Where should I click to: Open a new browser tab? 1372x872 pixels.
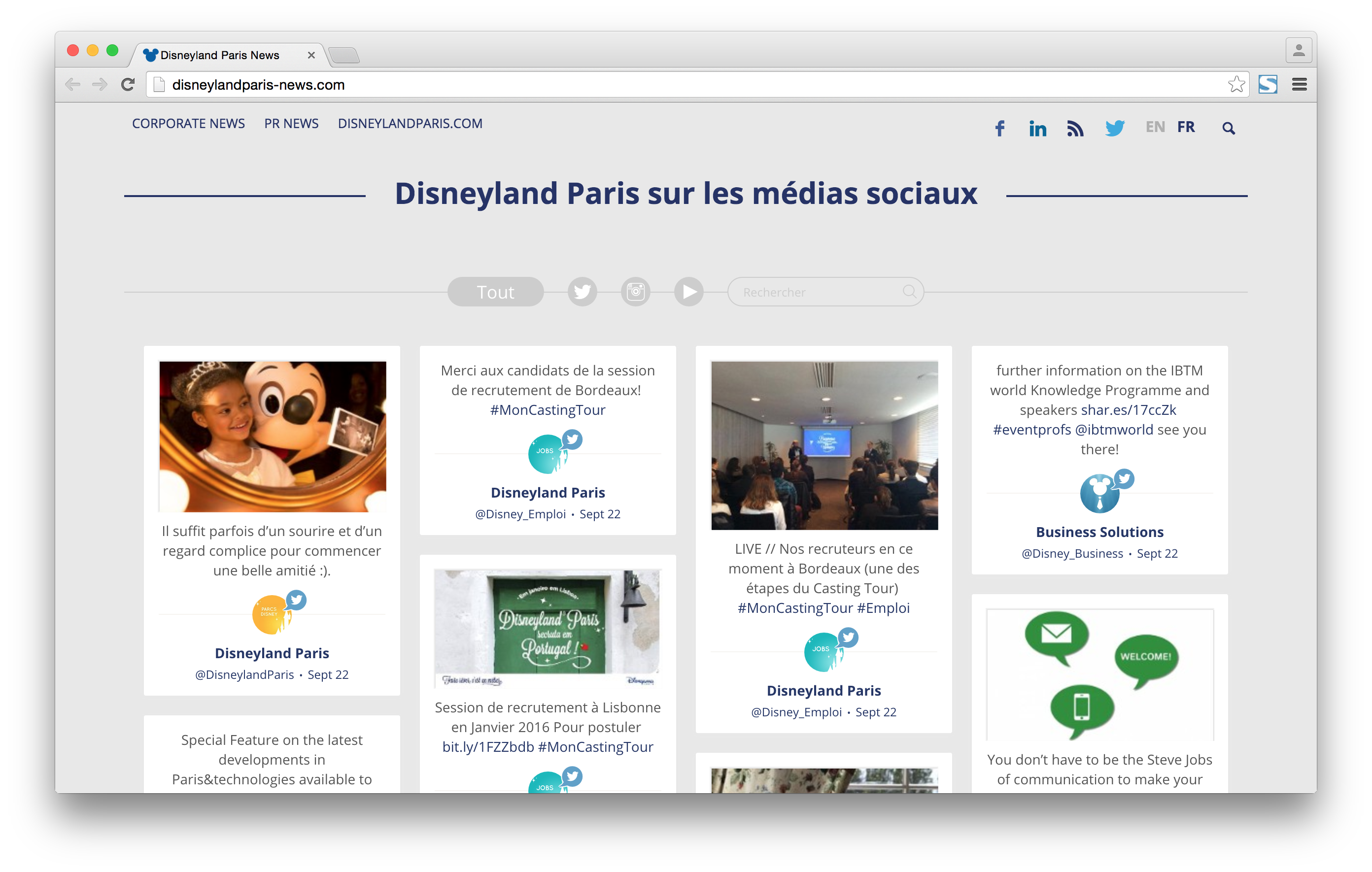click(344, 55)
